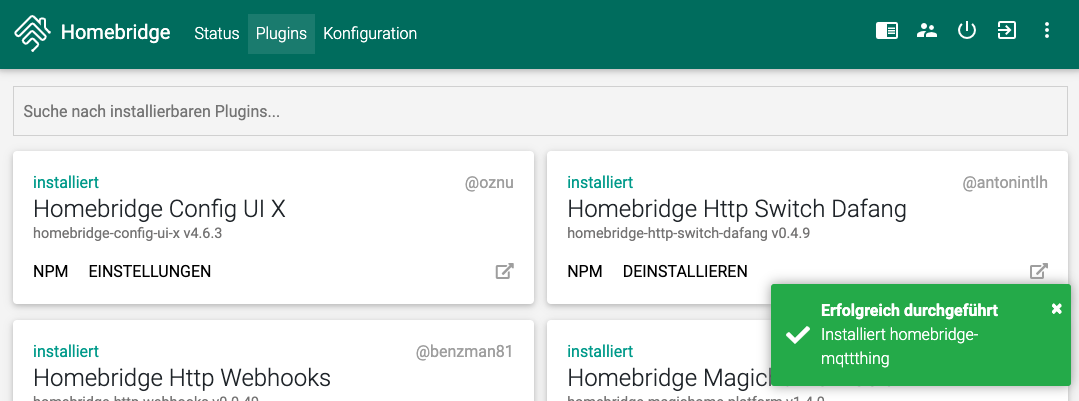Click version text homebridge-config-ui-x v4.6.3
This screenshot has height=401, width=1079.
pyautogui.click(x=127, y=233)
